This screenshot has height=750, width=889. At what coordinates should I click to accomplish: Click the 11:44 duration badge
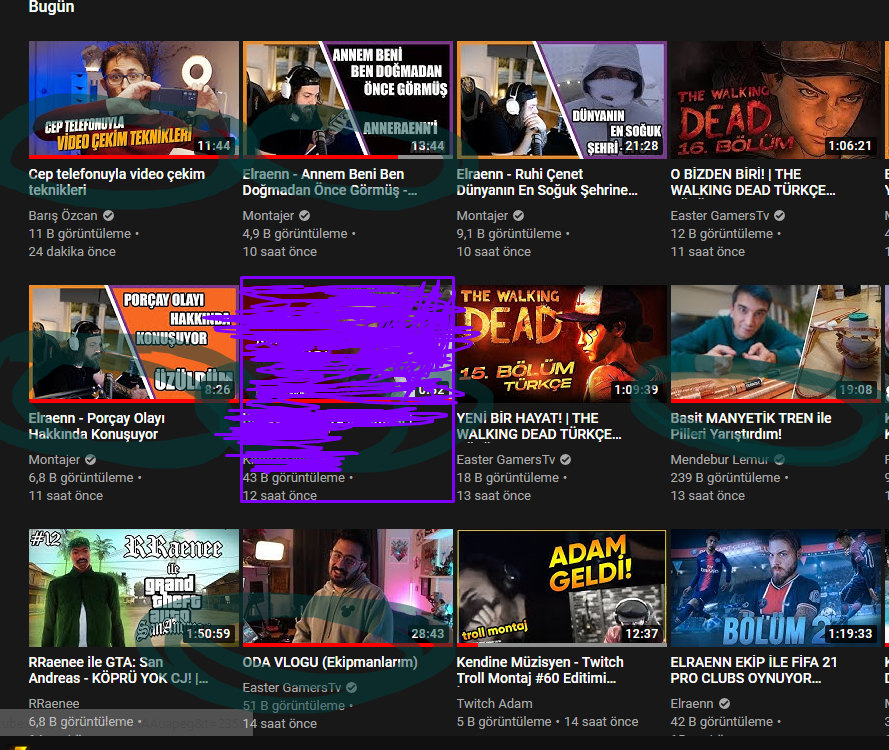214,146
